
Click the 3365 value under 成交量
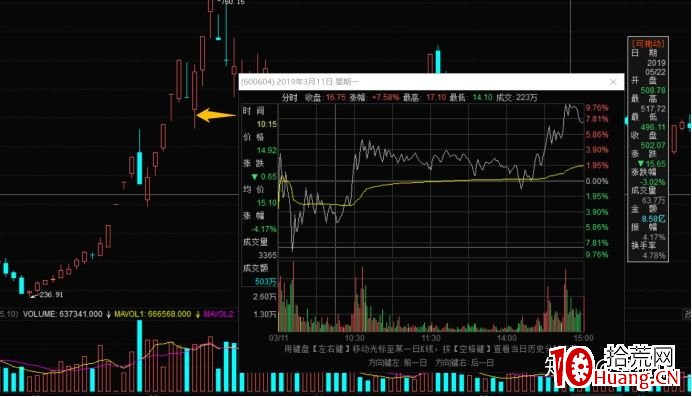[x=267, y=255]
